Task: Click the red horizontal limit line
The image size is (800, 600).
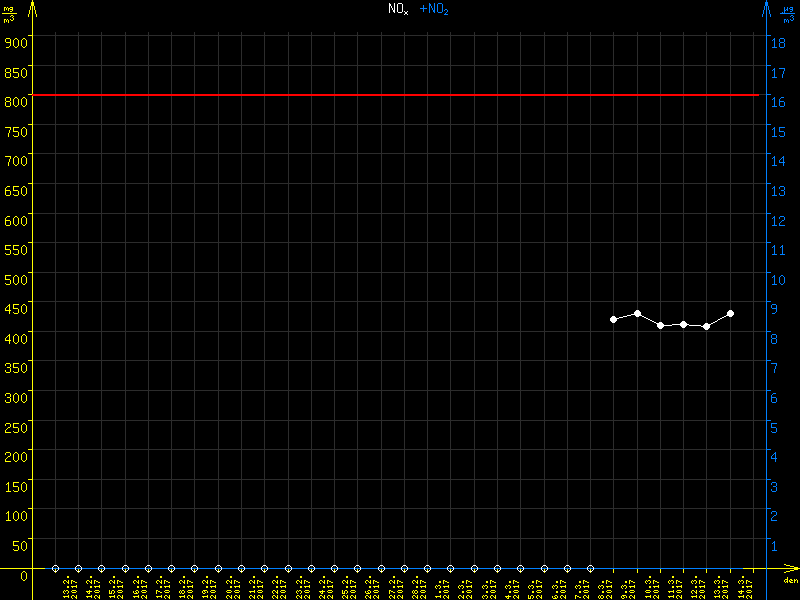Action: [x=400, y=95]
